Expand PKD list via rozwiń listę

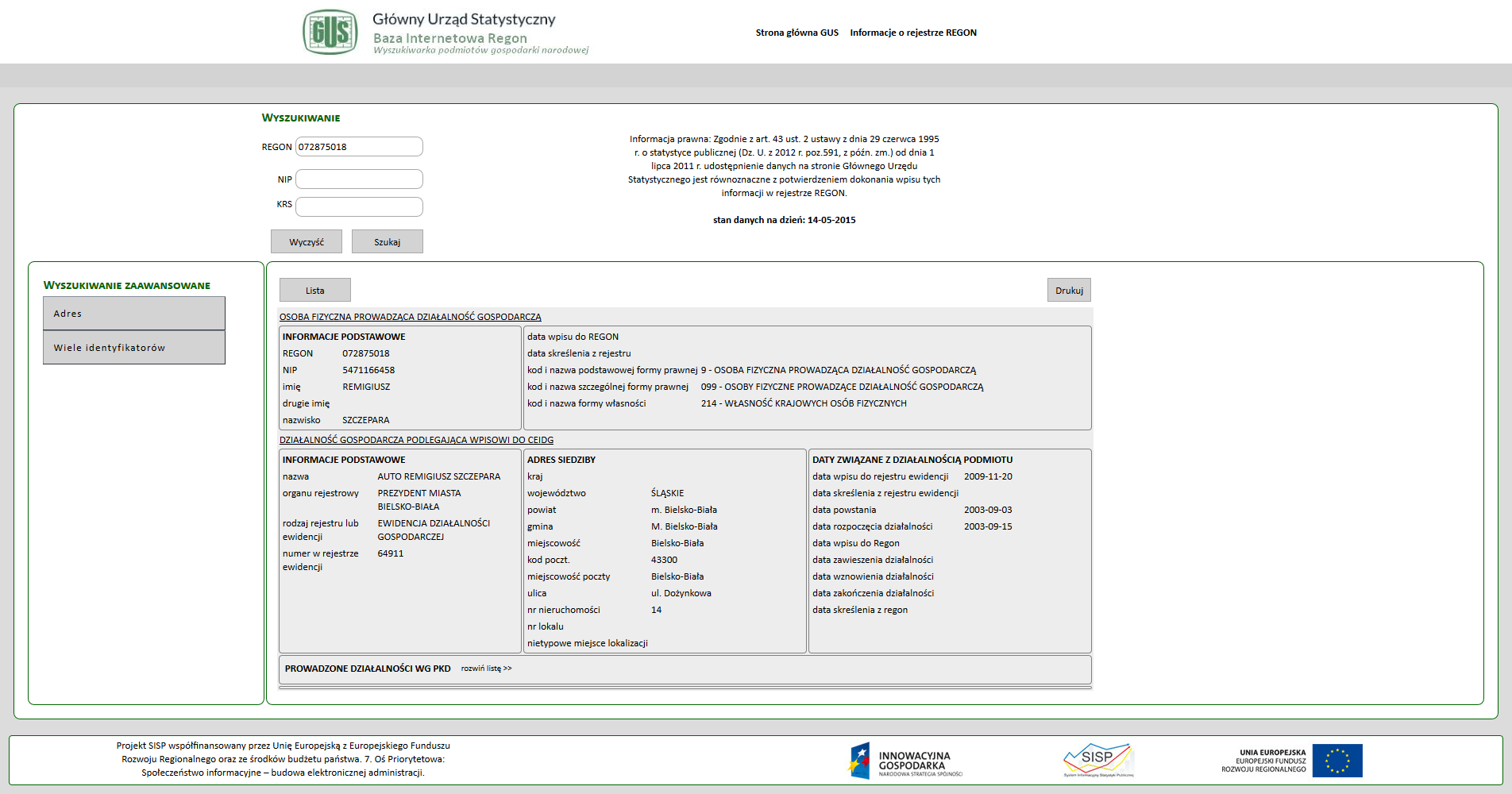point(486,669)
